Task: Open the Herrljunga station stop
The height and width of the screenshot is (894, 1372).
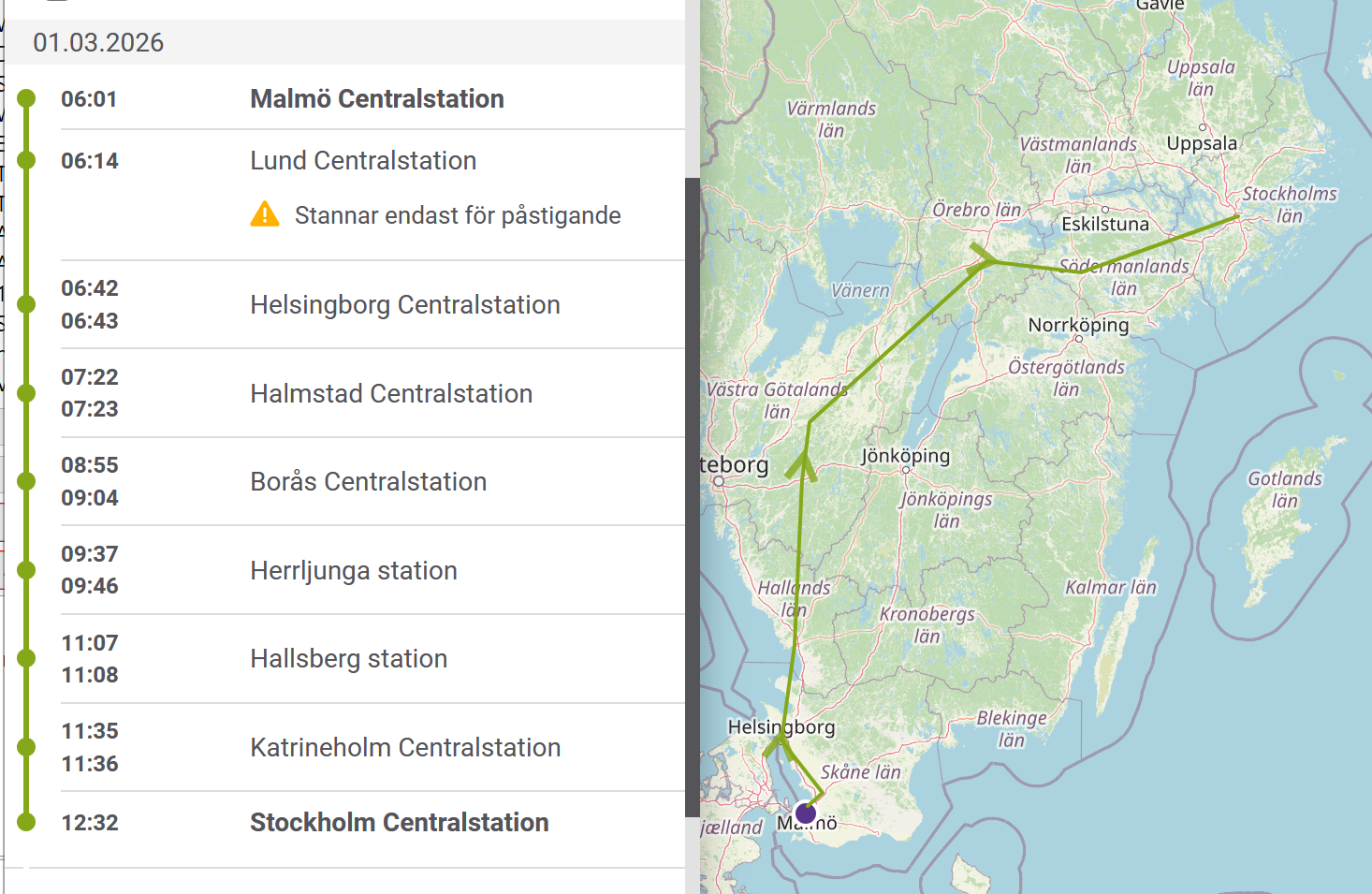Action: 354,571
